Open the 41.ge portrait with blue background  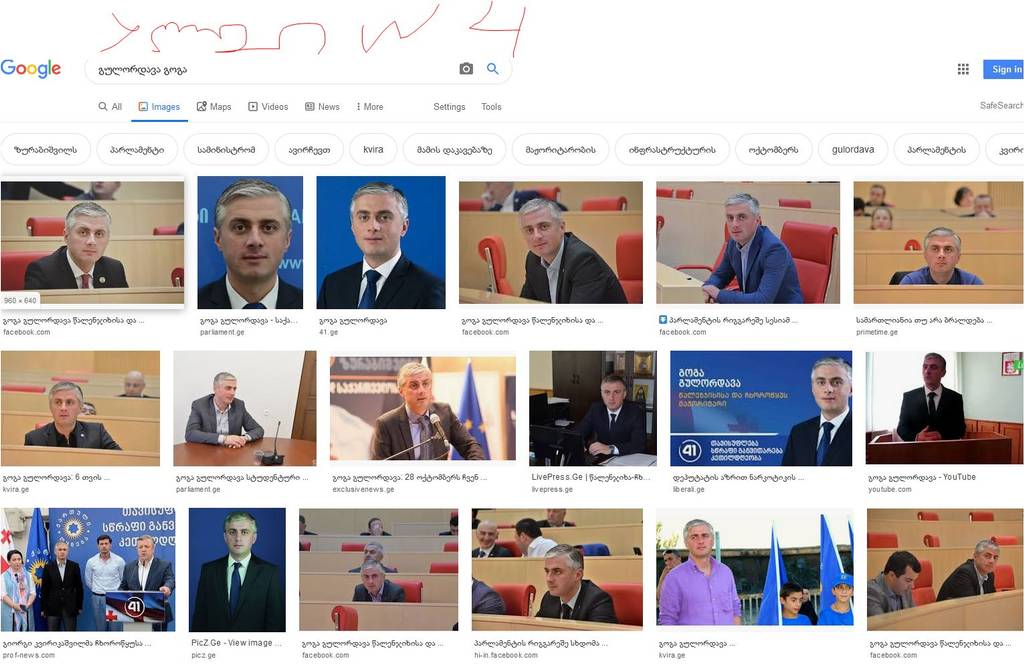click(x=381, y=242)
